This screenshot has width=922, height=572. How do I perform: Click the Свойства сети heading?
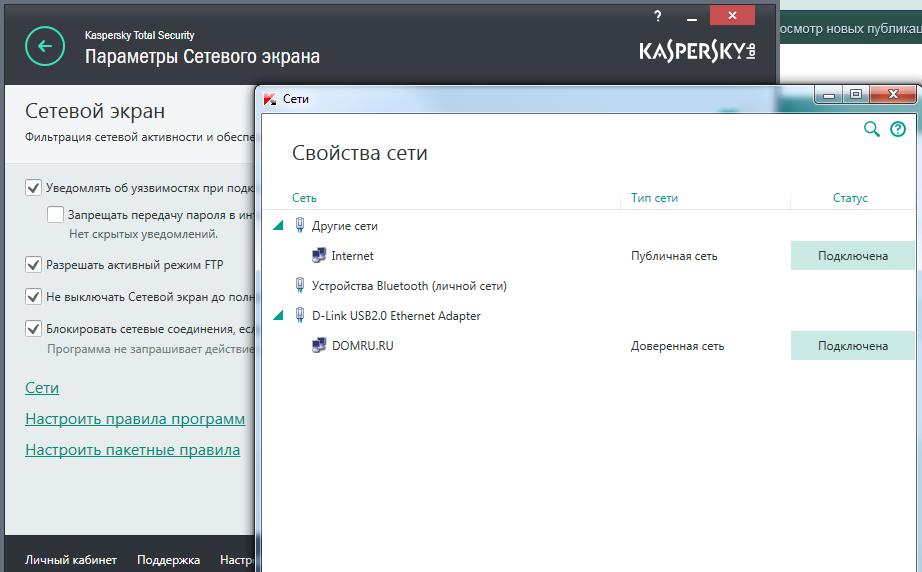click(359, 153)
